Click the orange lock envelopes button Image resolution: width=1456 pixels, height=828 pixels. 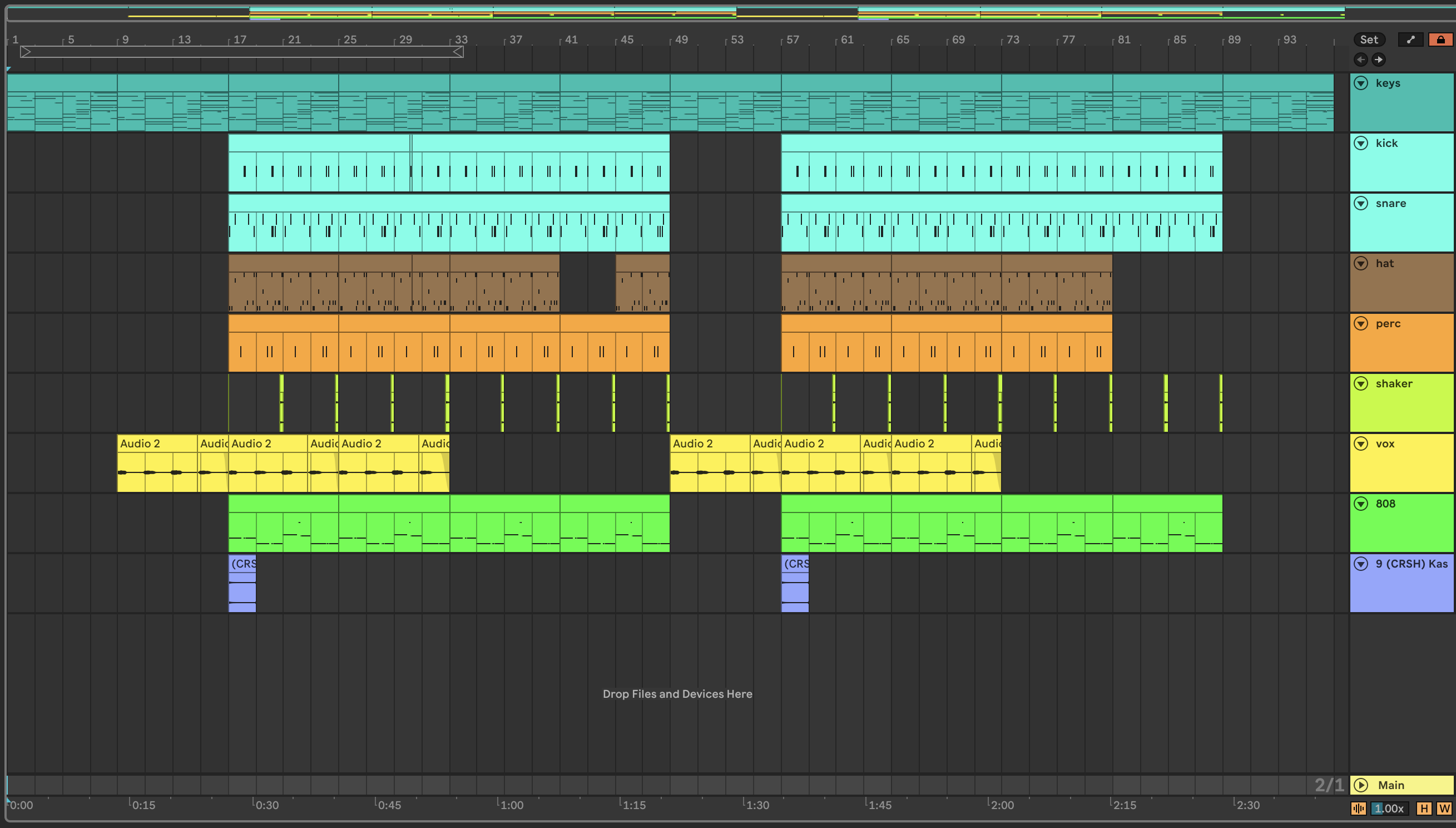(1440, 40)
